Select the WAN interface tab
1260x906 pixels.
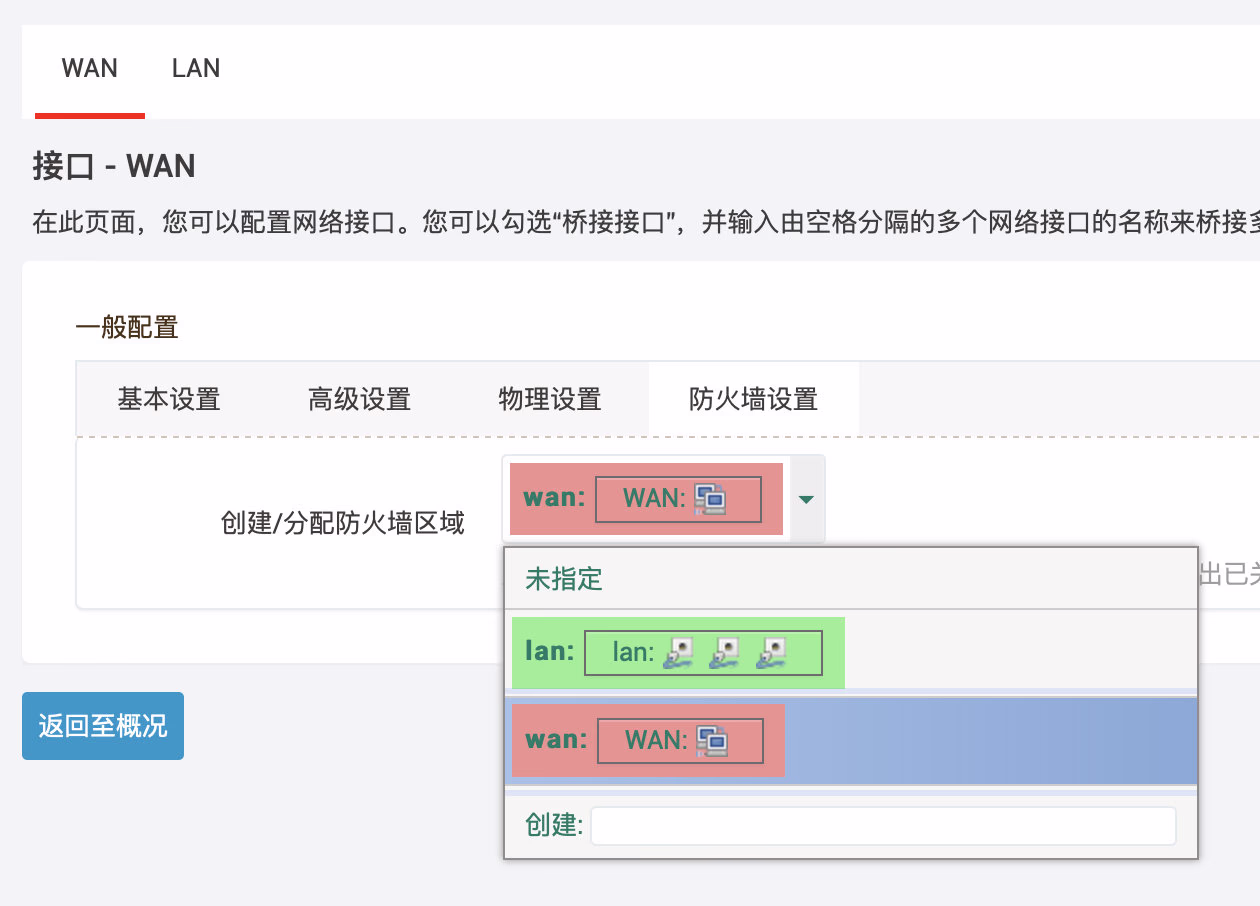89,69
